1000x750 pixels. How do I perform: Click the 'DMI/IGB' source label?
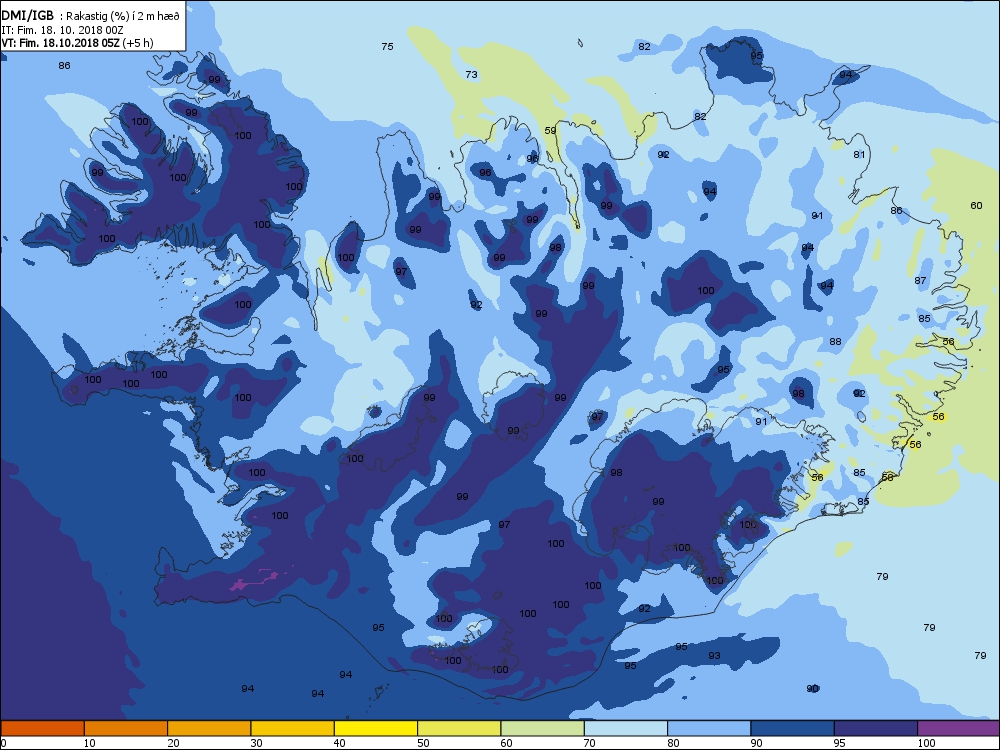28,16
